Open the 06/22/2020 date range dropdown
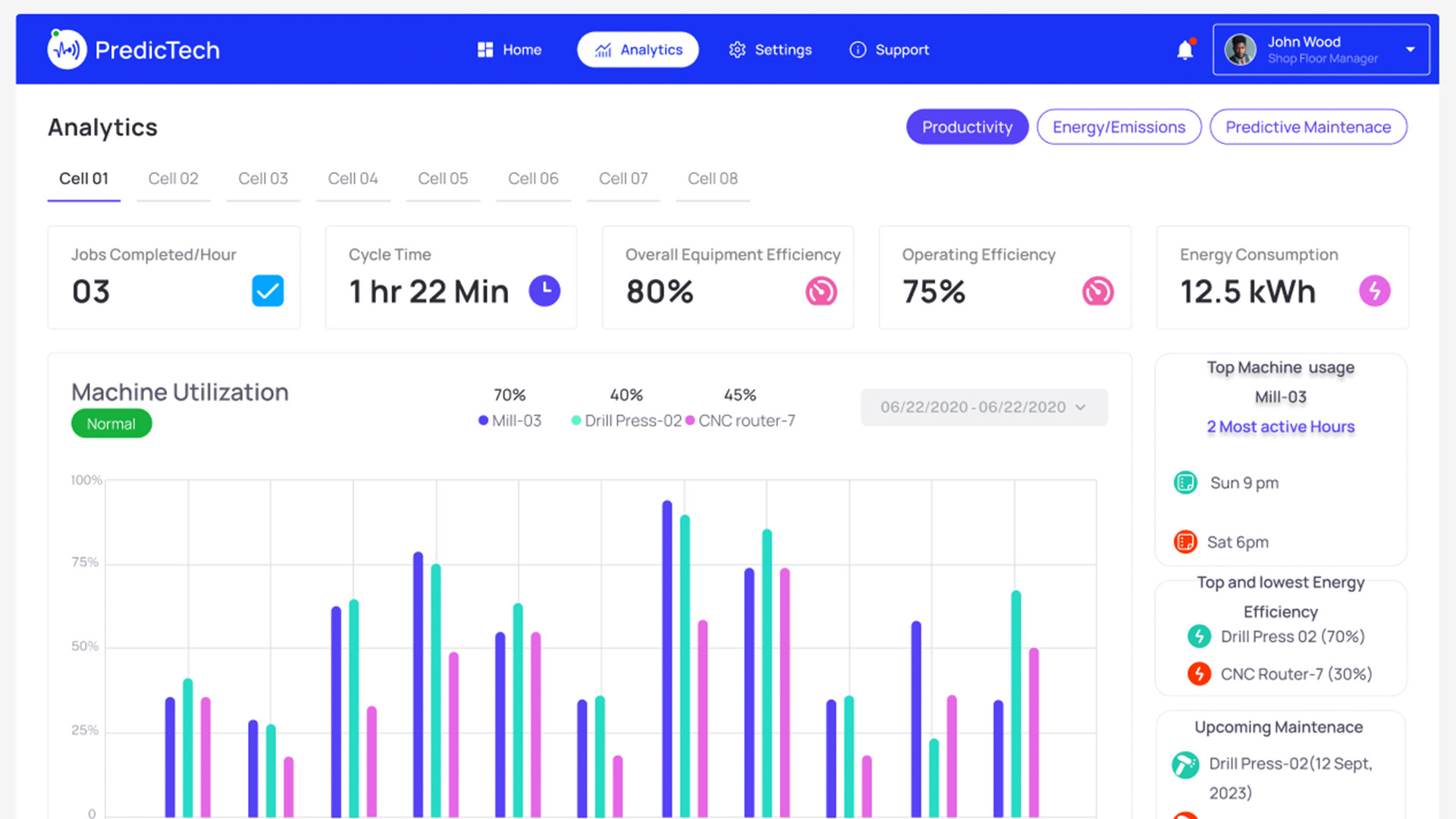 984,407
